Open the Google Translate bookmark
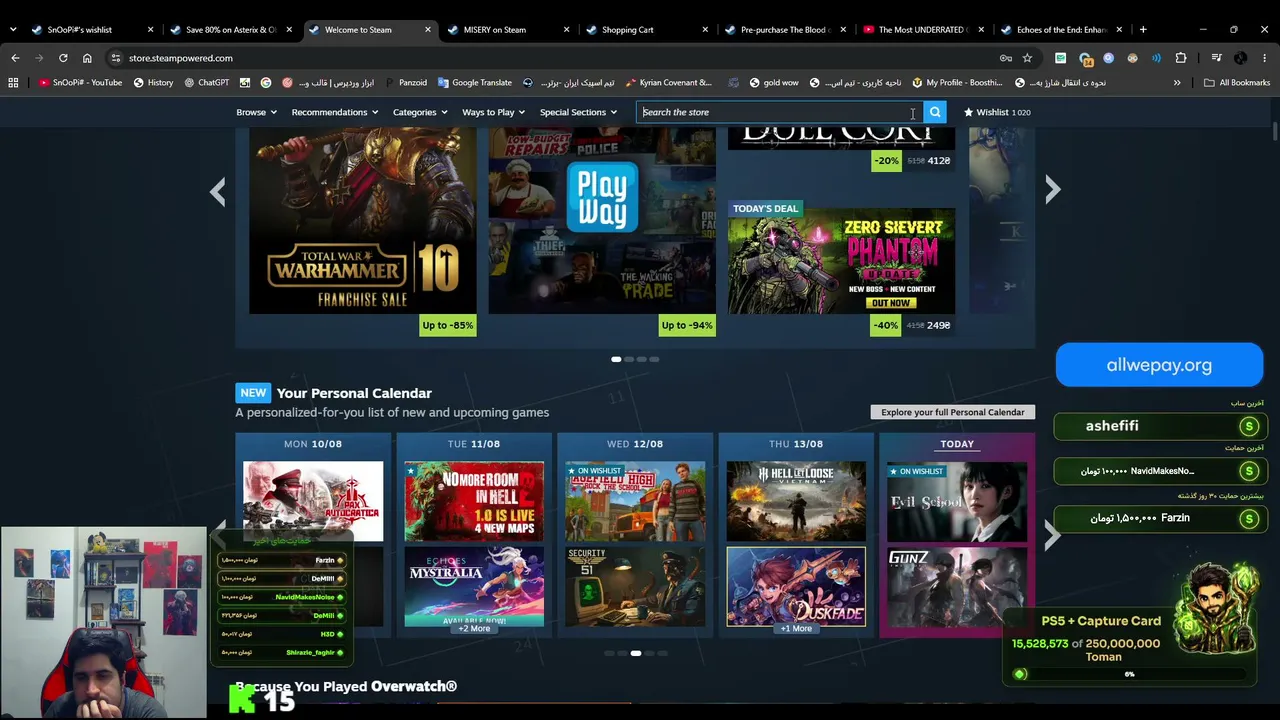 coord(474,83)
